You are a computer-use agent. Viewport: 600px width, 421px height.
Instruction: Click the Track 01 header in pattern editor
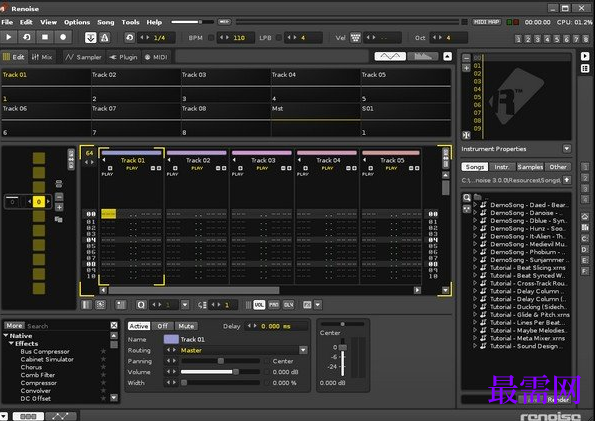(x=133, y=160)
